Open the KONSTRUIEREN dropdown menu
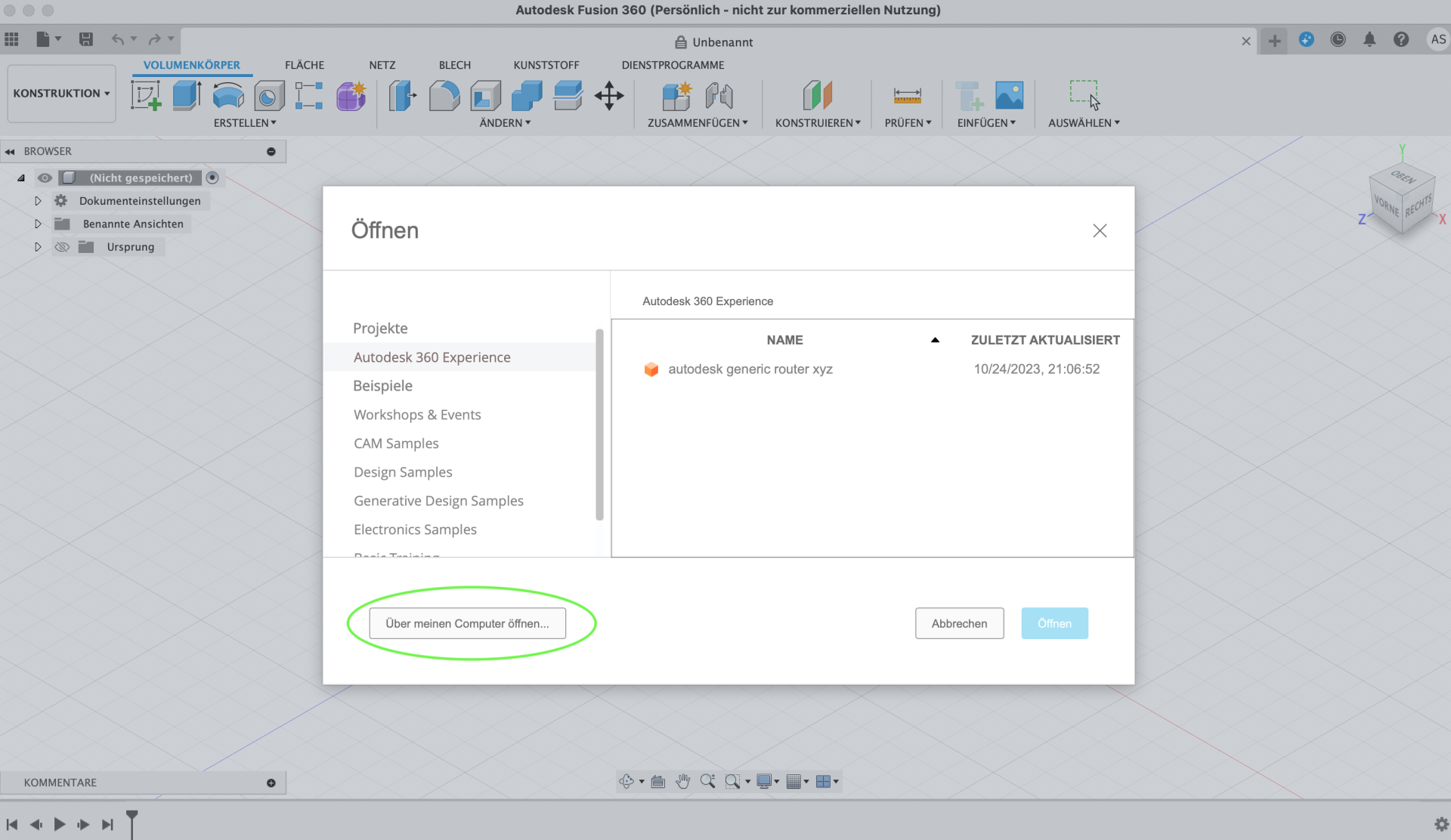 [818, 122]
